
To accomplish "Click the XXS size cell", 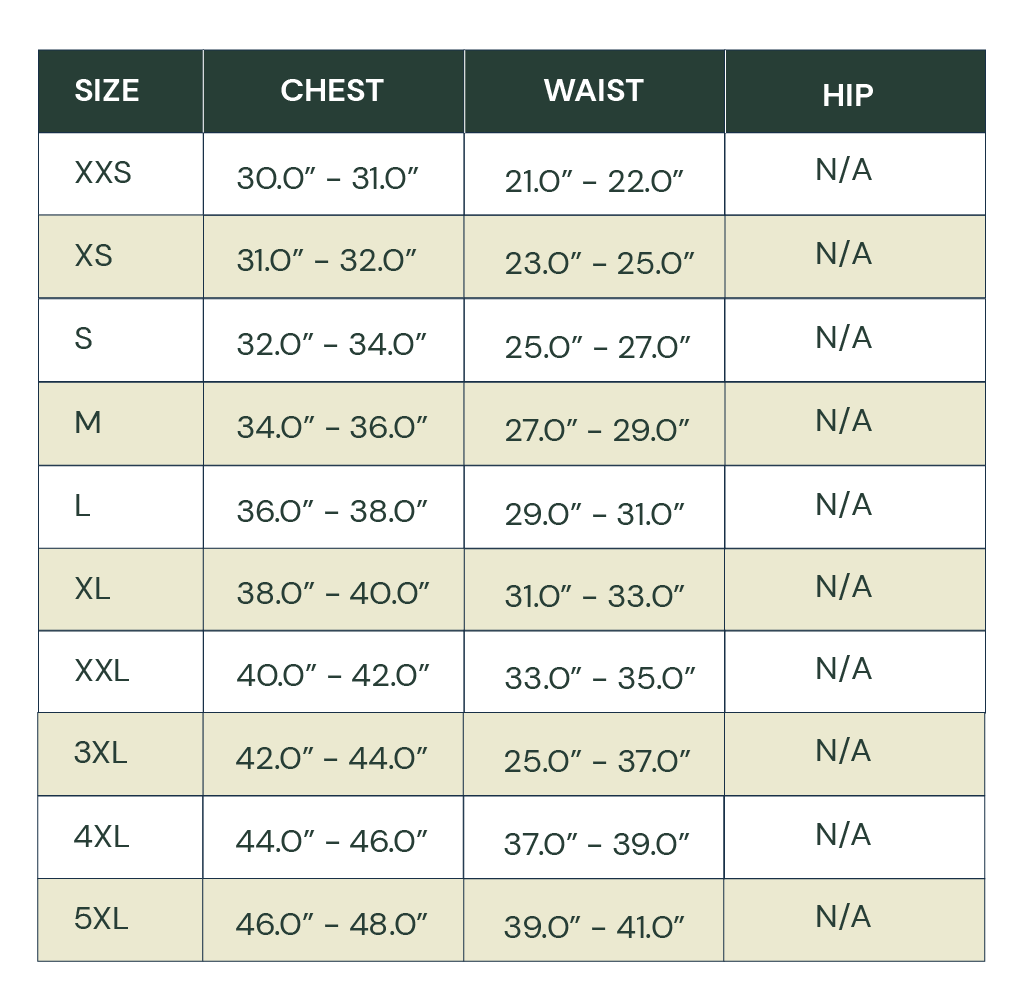I will [103, 173].
